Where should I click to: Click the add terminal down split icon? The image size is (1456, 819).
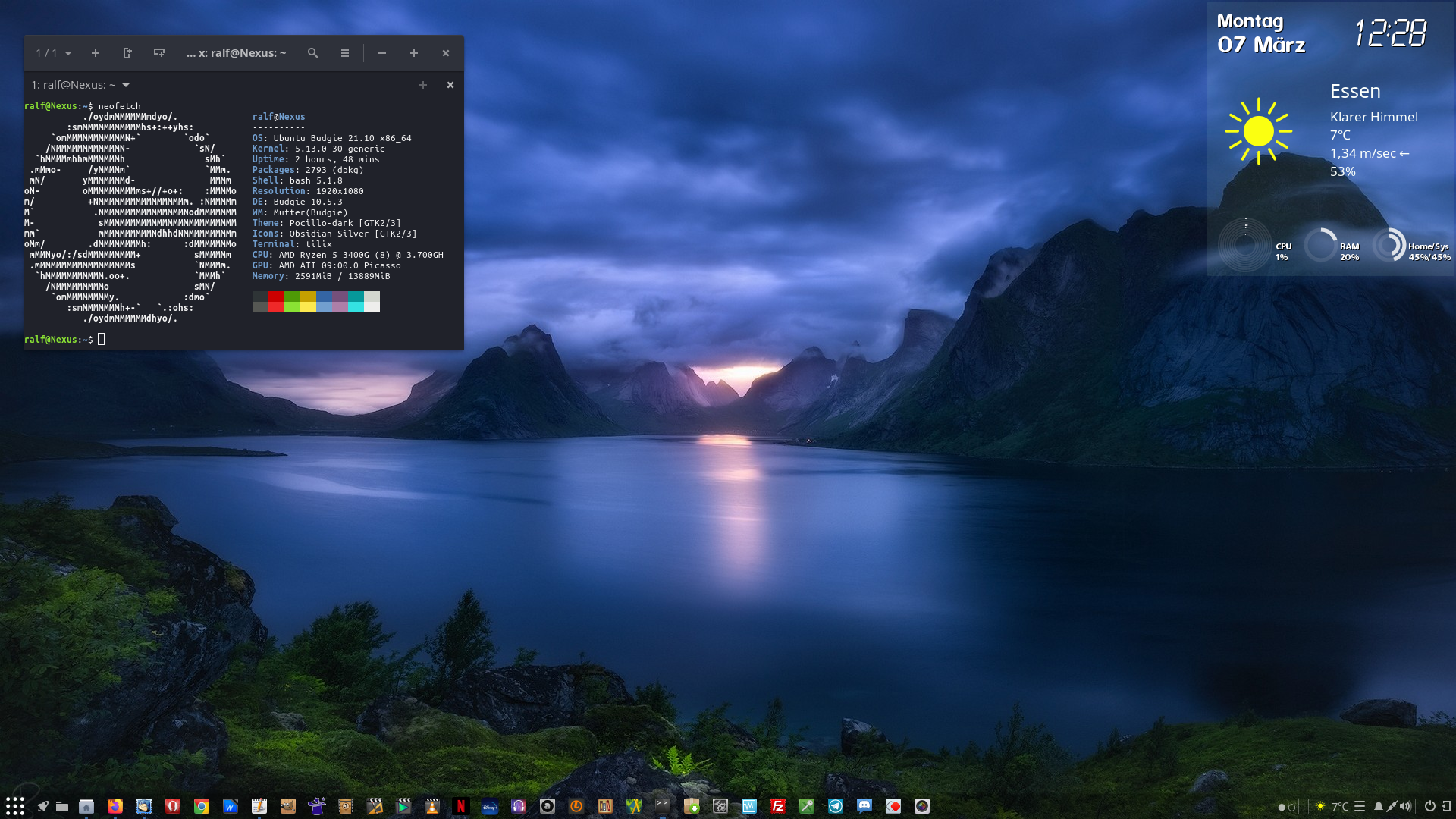(x=159, y=53)
